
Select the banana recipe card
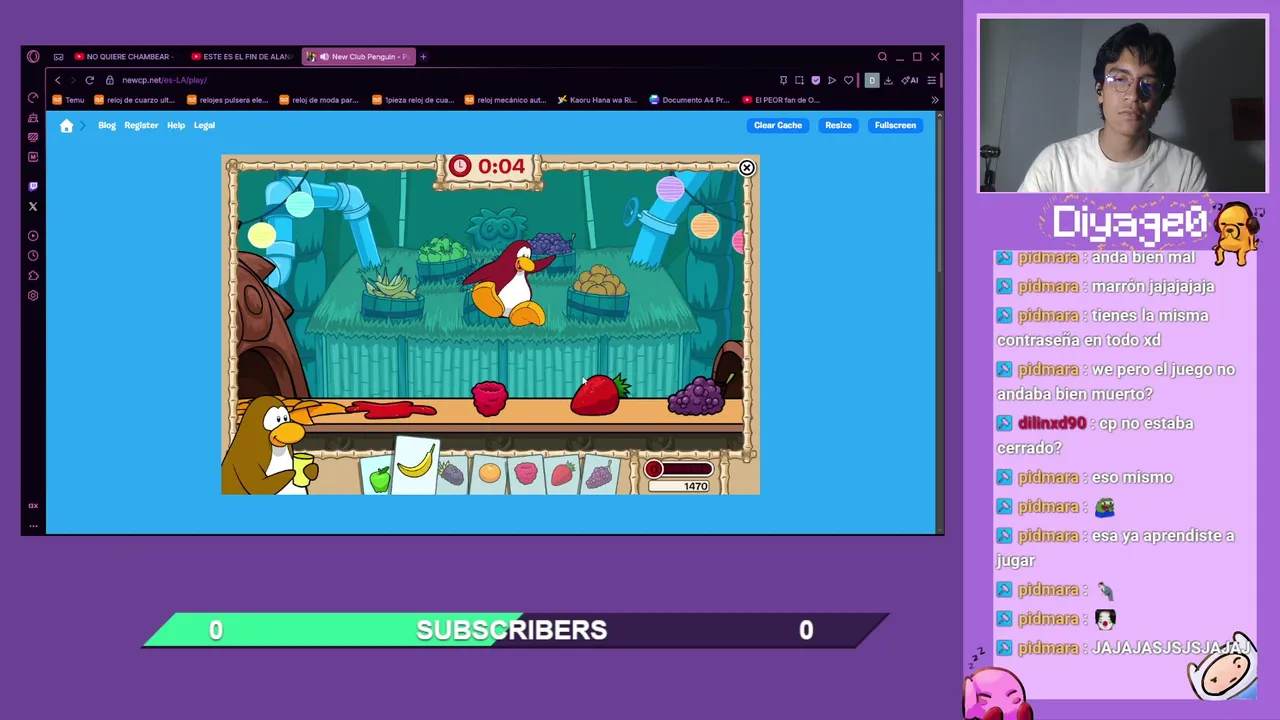pyautogui.click(x=415, y=466)
